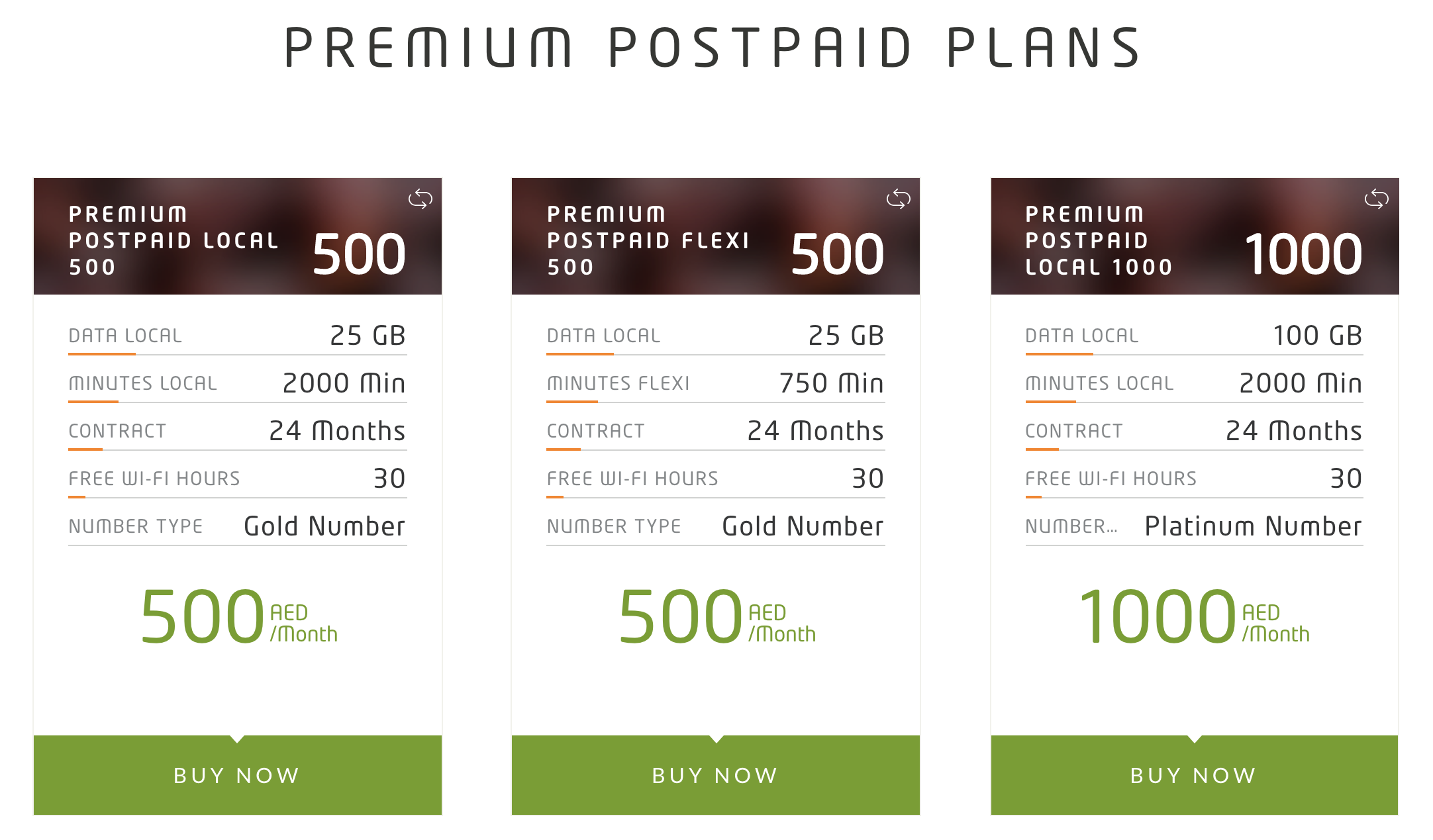Select the 100 GB Data Local row
This screenshot has height=840, width=1433.
pos(1194,336)
